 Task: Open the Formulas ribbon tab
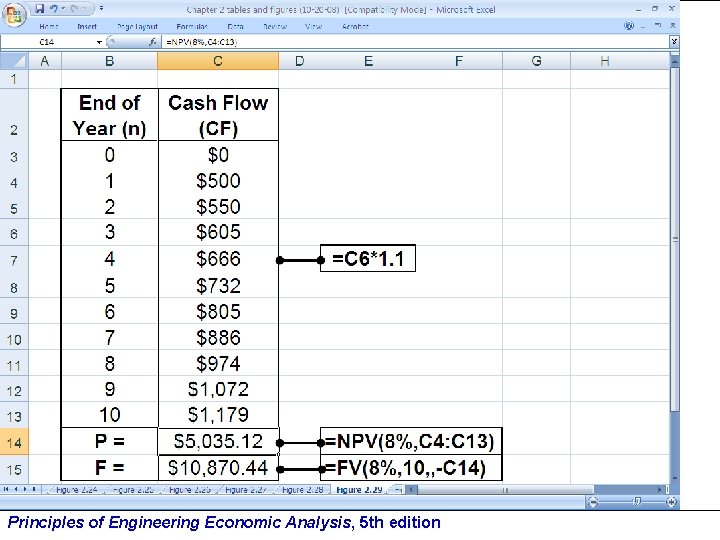(192, 27)
